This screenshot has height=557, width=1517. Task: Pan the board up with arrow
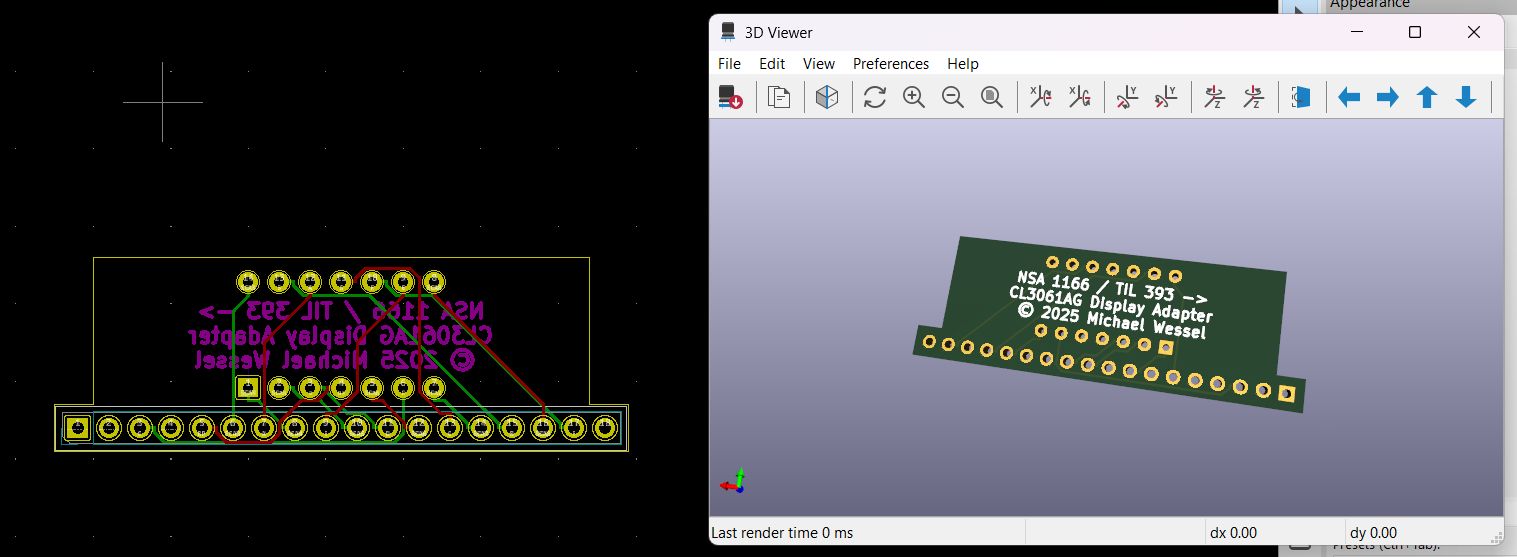coord(1427,97)
